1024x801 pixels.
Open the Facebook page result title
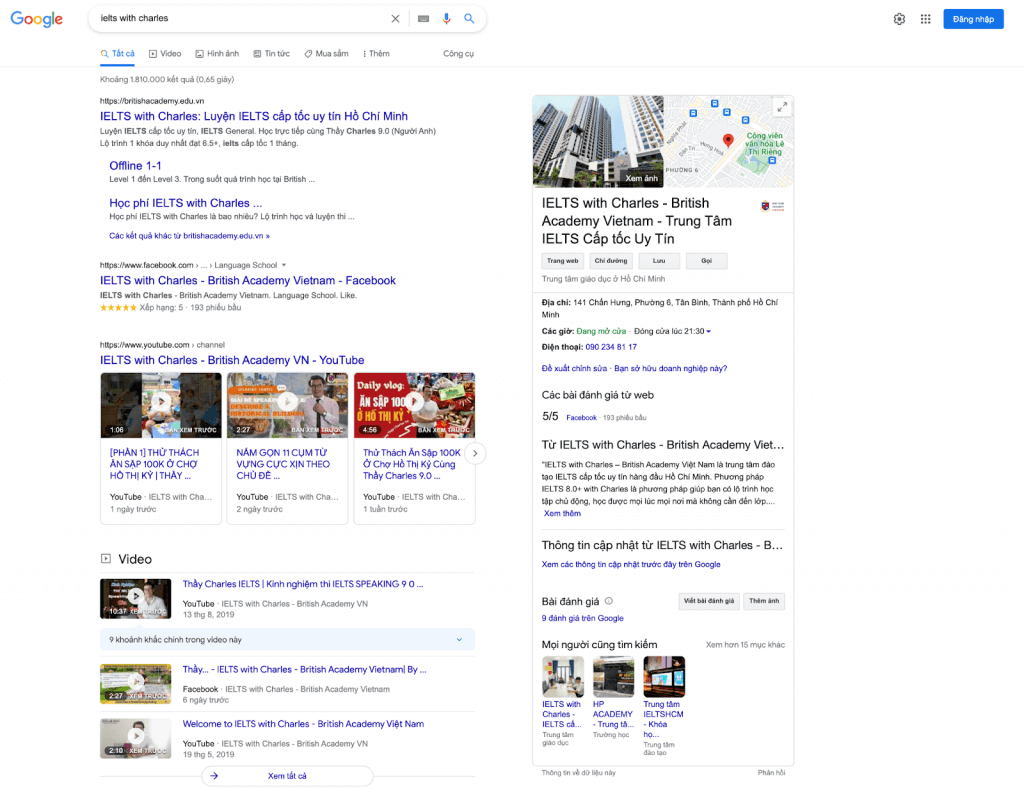[248, 281]
